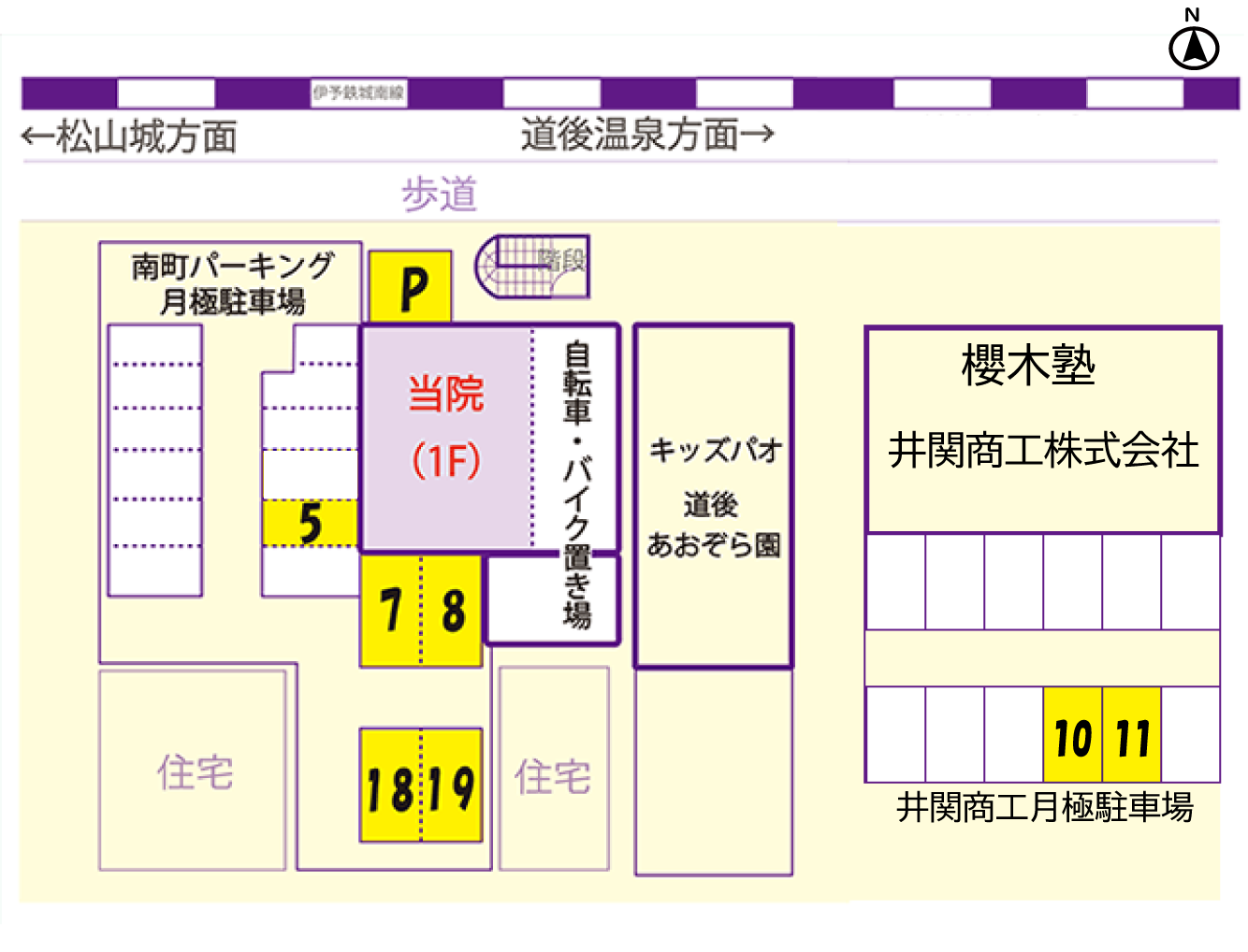
Task: Click the 道後温泉方面→ direction label
Action: point(647,135)
